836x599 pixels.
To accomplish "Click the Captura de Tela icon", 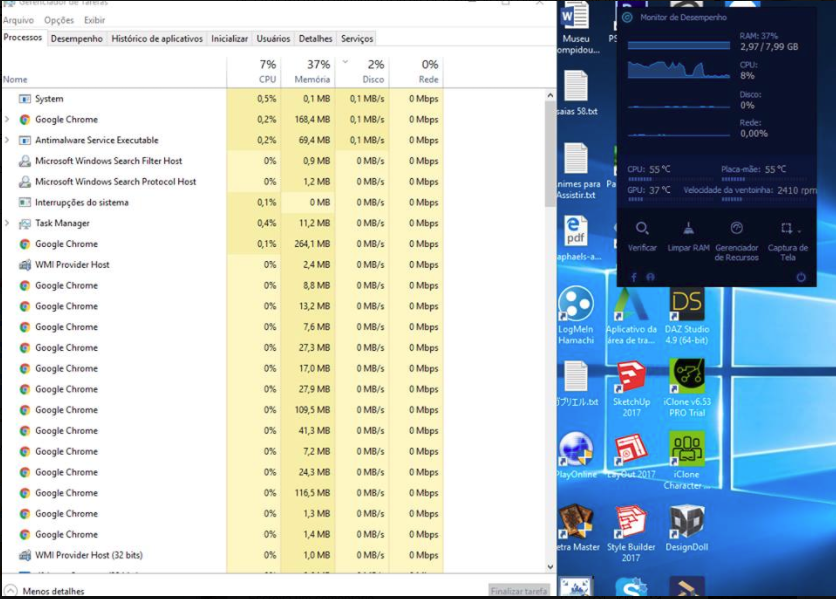I will click(x=786, y=228).
